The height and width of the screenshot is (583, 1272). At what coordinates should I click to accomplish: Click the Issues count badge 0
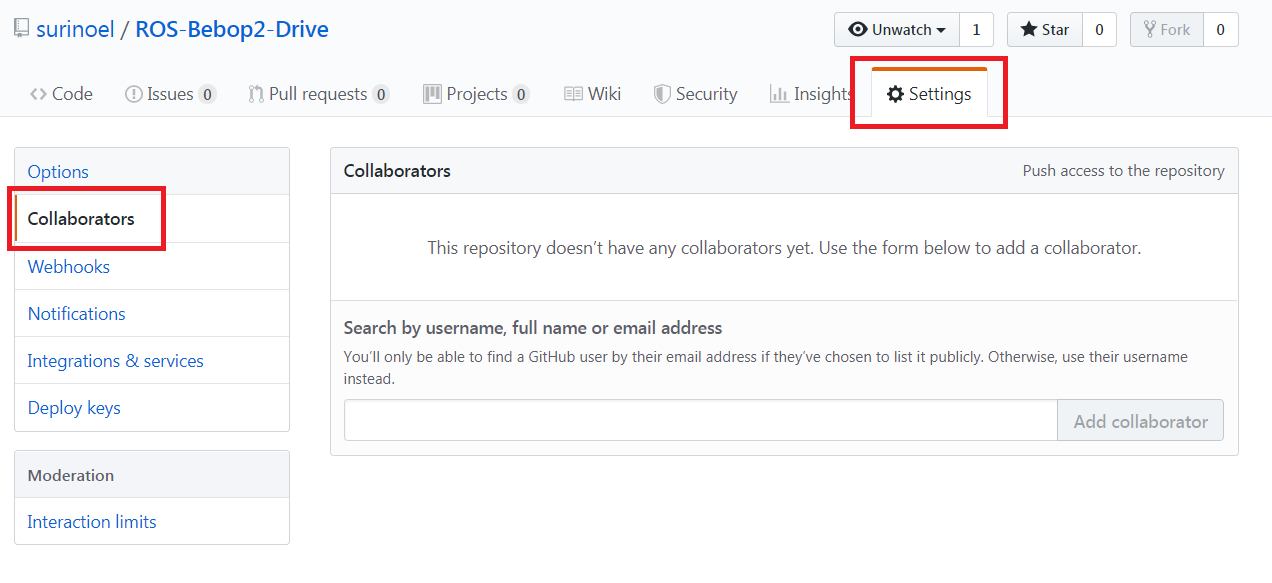tap(207, 95)
